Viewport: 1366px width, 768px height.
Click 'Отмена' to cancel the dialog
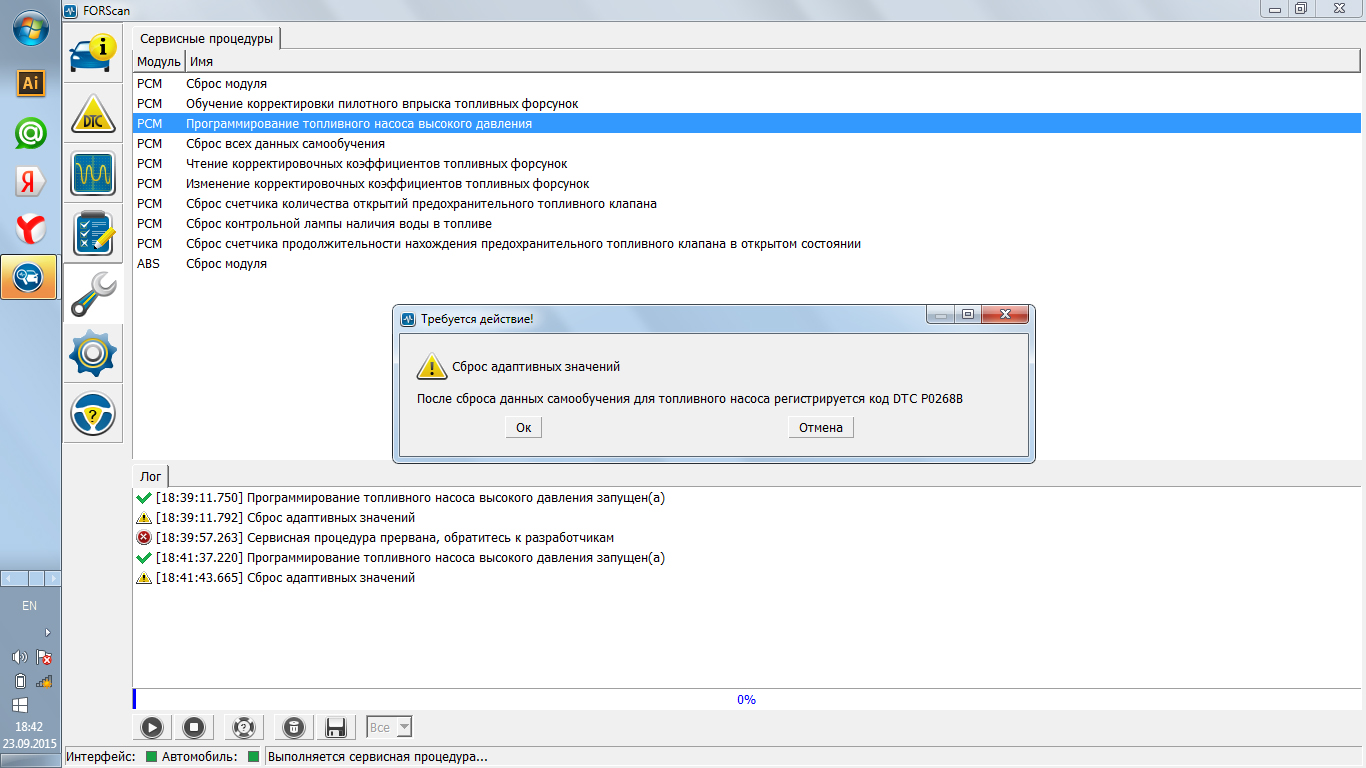[x=820, y=428]
